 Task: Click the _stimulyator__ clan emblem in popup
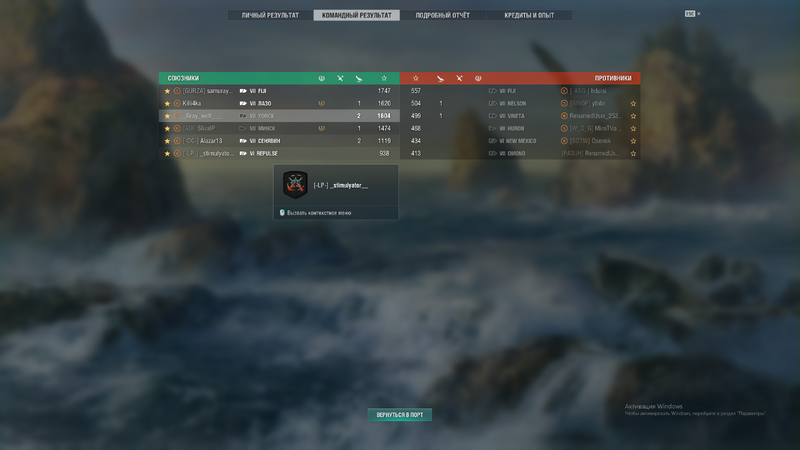pyautogui.click(x=295, y=185)
